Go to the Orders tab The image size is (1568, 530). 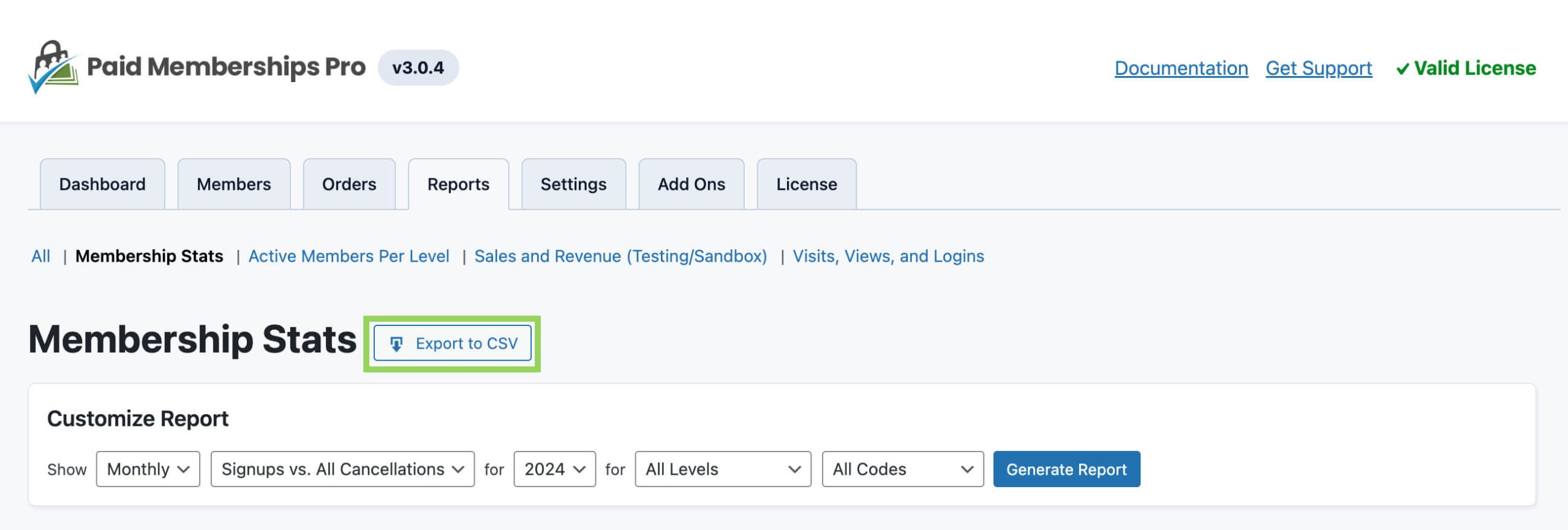[x=349, y=184]
